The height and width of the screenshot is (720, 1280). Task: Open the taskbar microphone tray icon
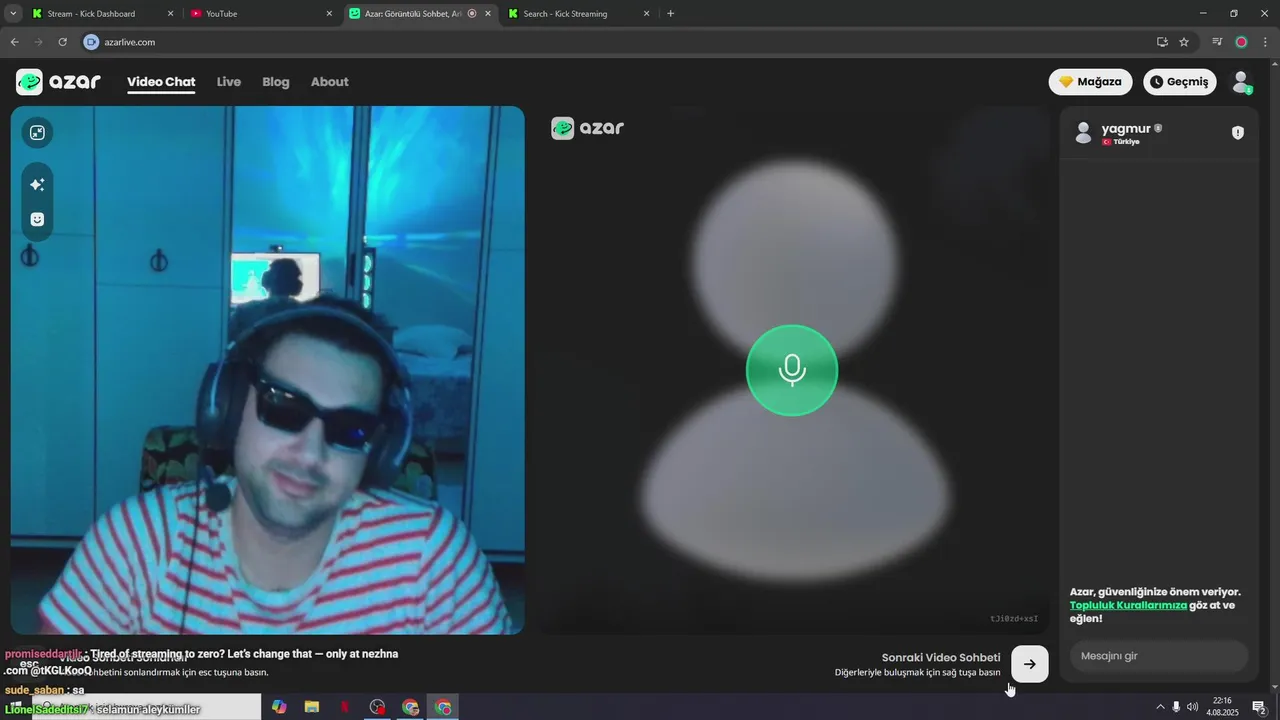click(x=1176, y=707)
